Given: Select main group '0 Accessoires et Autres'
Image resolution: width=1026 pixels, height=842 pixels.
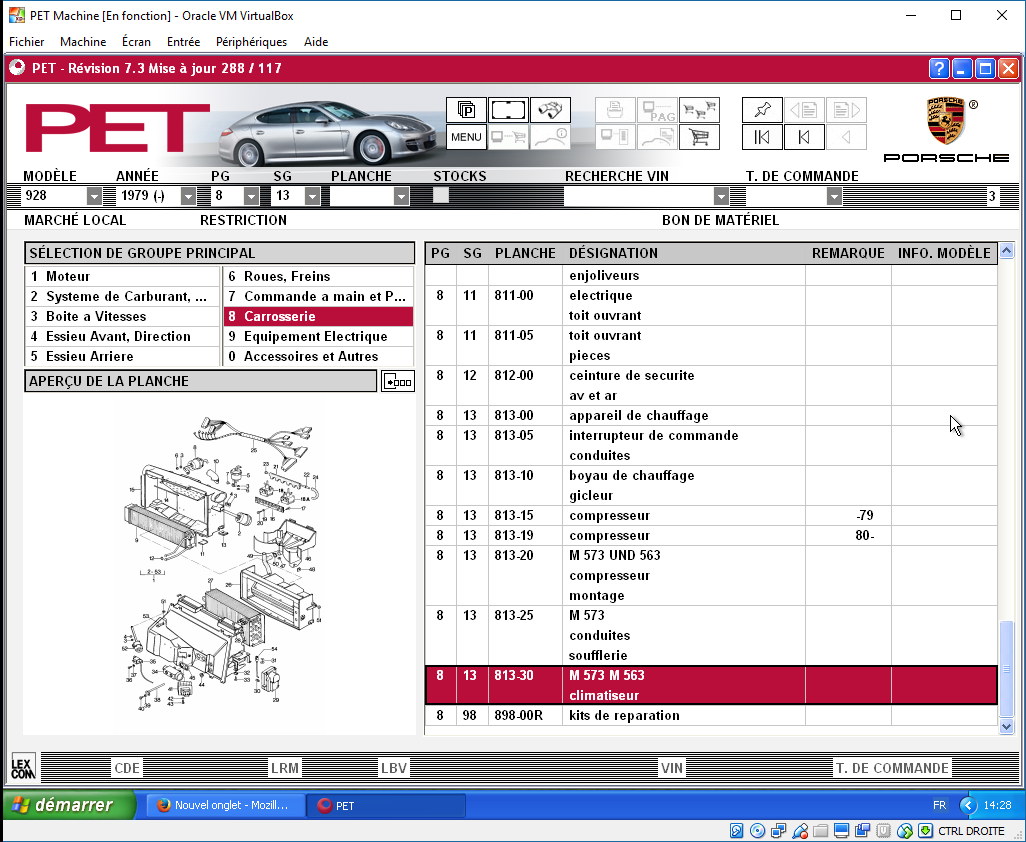Looking at the screenshot, I should [319, 357].
